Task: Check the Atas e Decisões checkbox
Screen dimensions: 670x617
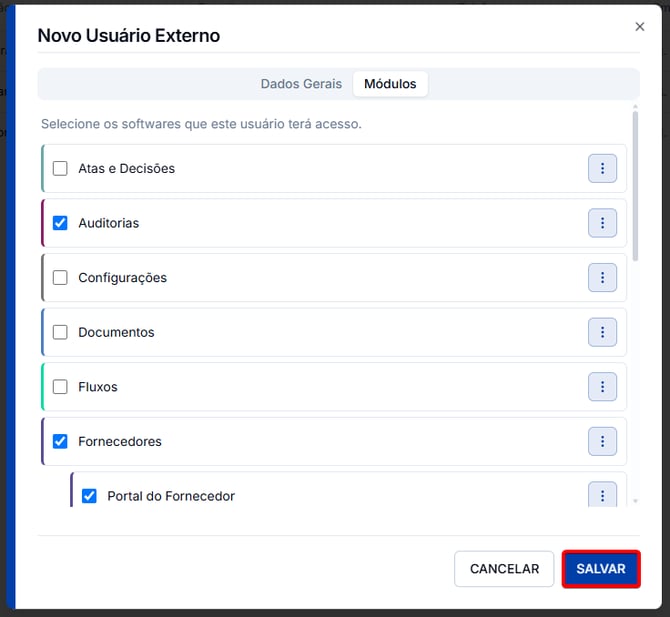Action: (60, 168)
